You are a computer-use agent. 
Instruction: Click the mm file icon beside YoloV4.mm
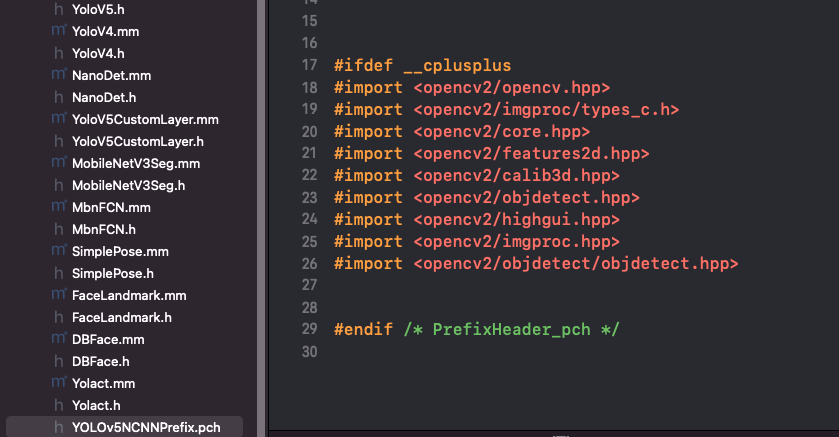[59, 30]
